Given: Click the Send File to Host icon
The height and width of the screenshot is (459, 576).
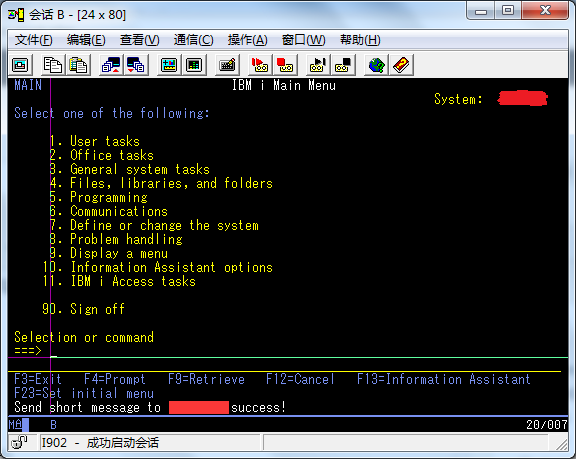Looking at the screenshot, I should click(111, 65).
